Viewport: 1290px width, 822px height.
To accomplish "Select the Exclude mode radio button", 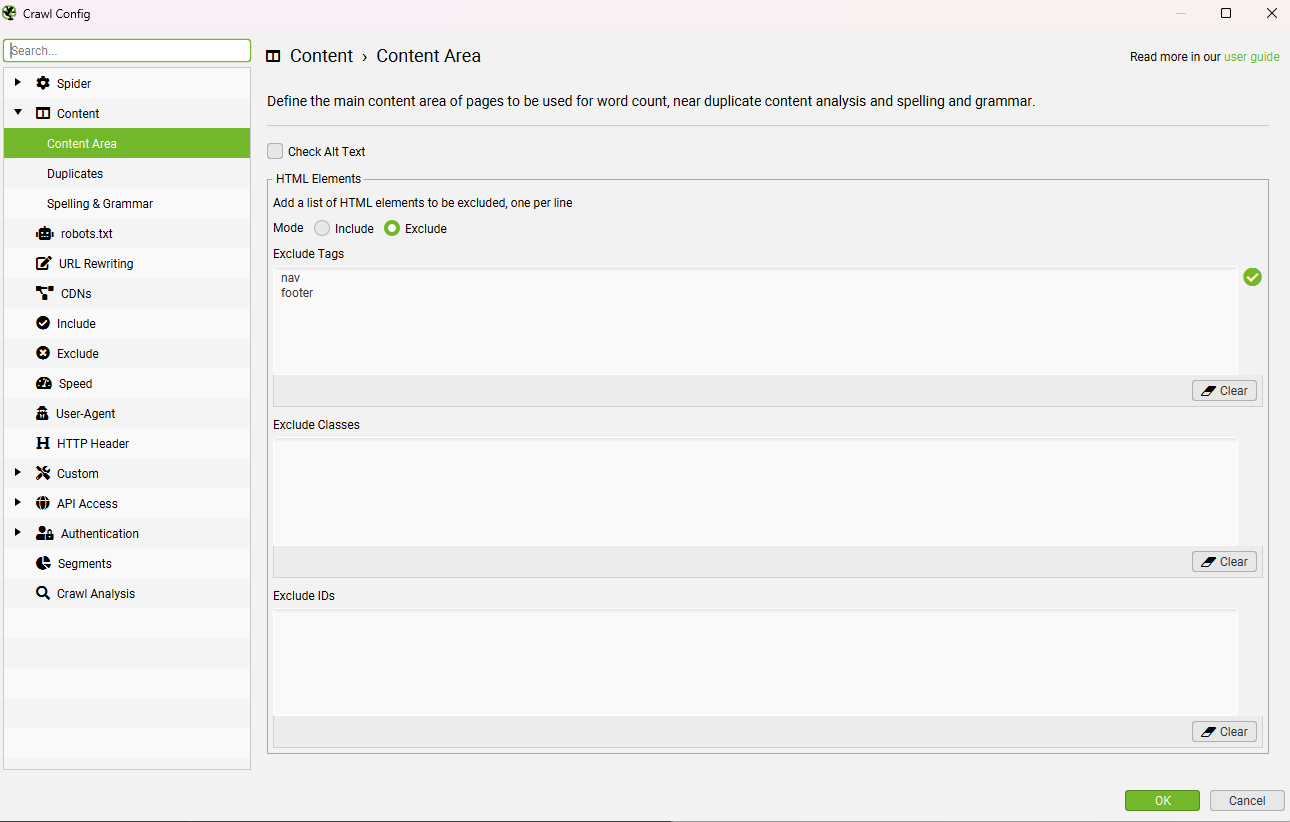I will pos(392,229).
